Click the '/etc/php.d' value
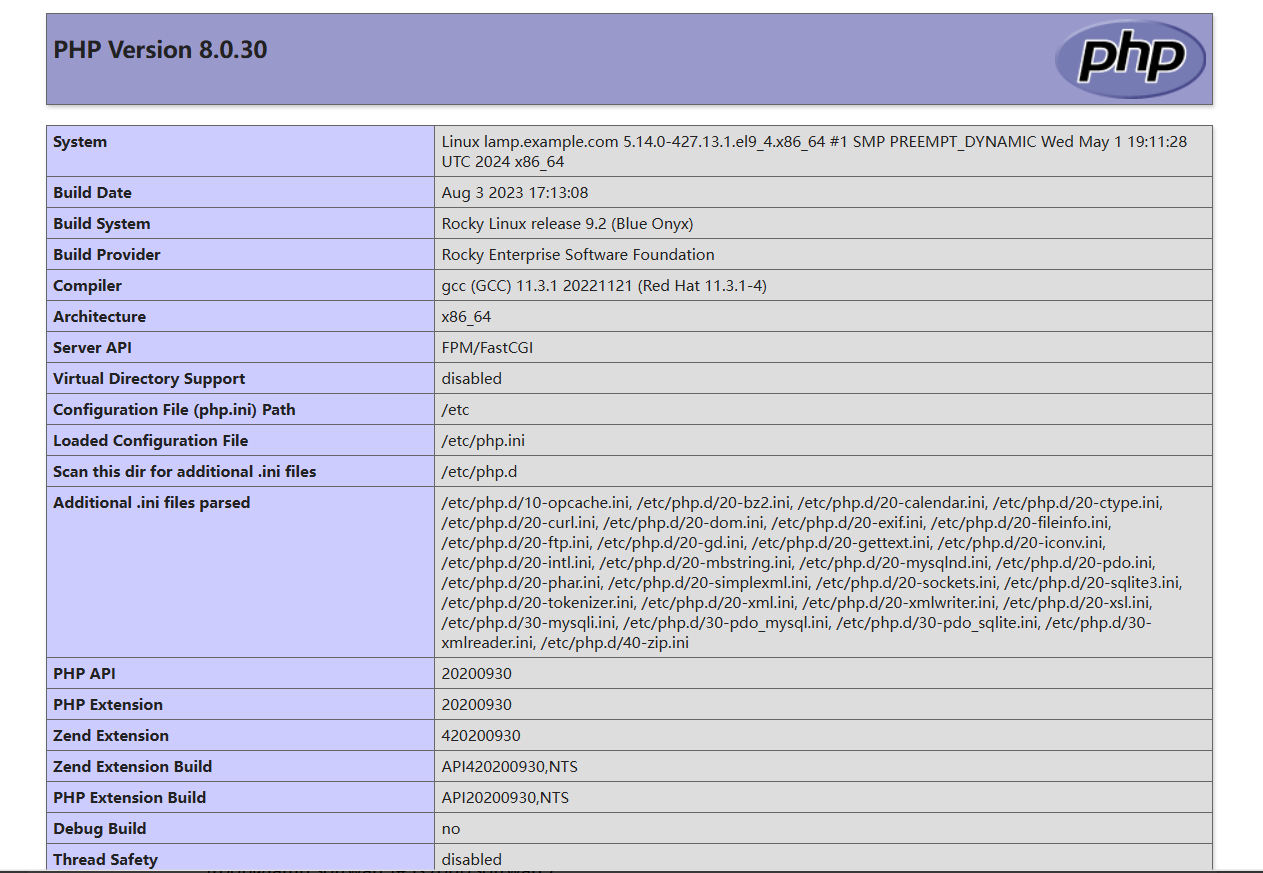 coord(479,472)
